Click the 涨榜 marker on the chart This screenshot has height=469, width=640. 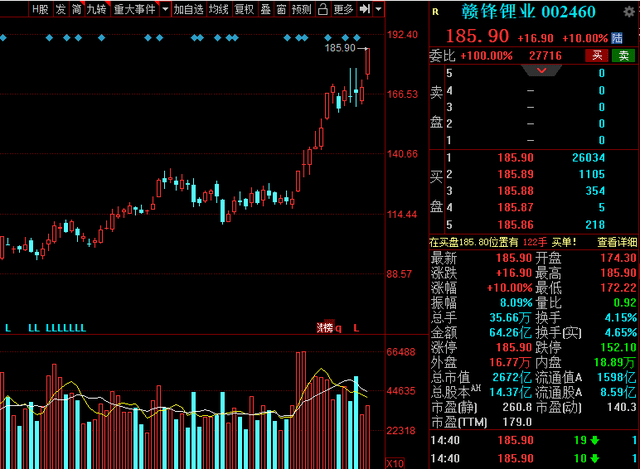[x=324, y=327]
